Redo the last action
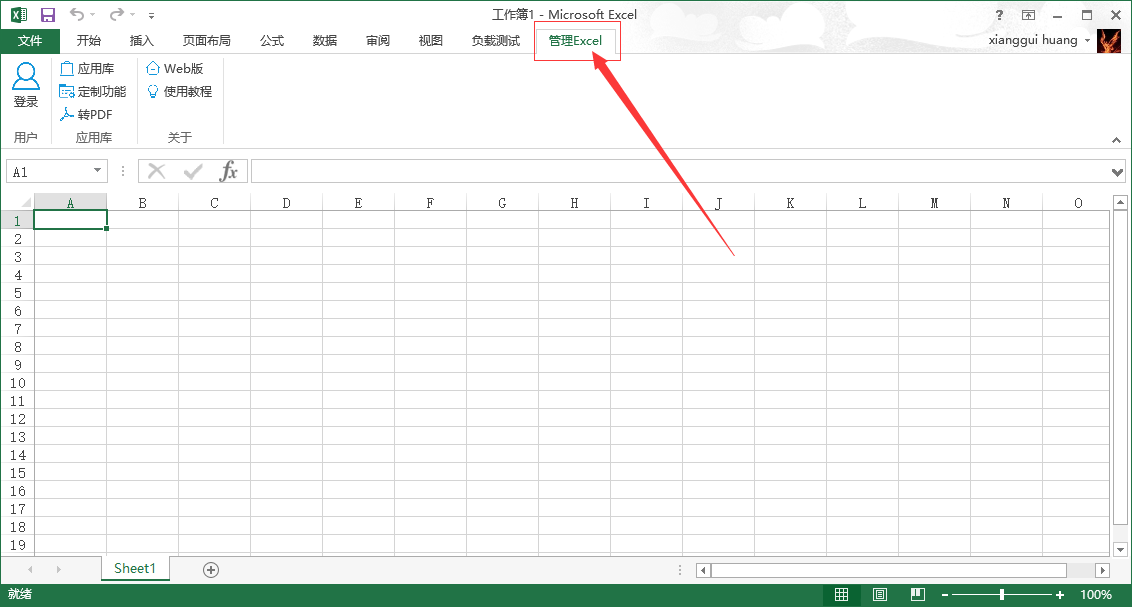Screen dimensions: 1132x607 click(x=116, y=14)
